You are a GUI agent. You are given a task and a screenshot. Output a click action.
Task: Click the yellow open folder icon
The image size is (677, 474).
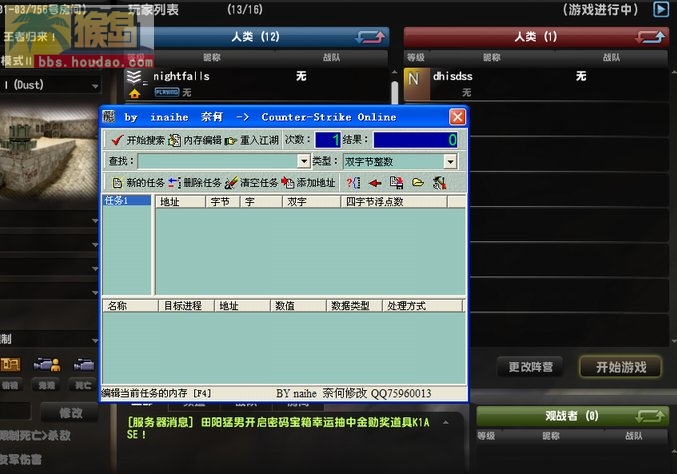pos(418,183)
